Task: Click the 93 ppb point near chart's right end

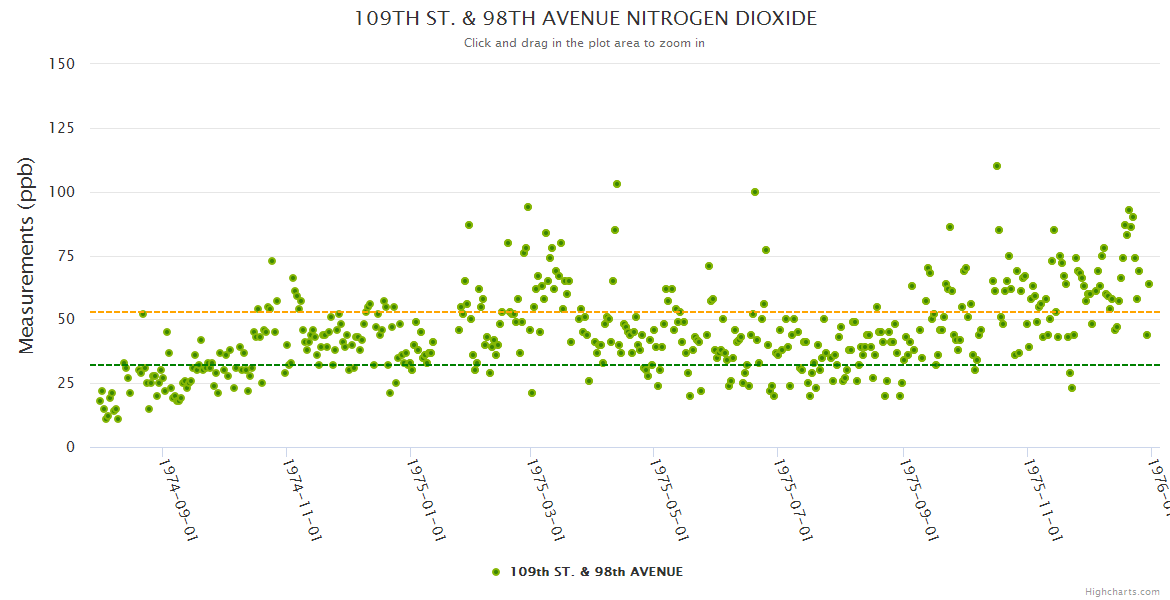Action: [x=1129, y=210]
